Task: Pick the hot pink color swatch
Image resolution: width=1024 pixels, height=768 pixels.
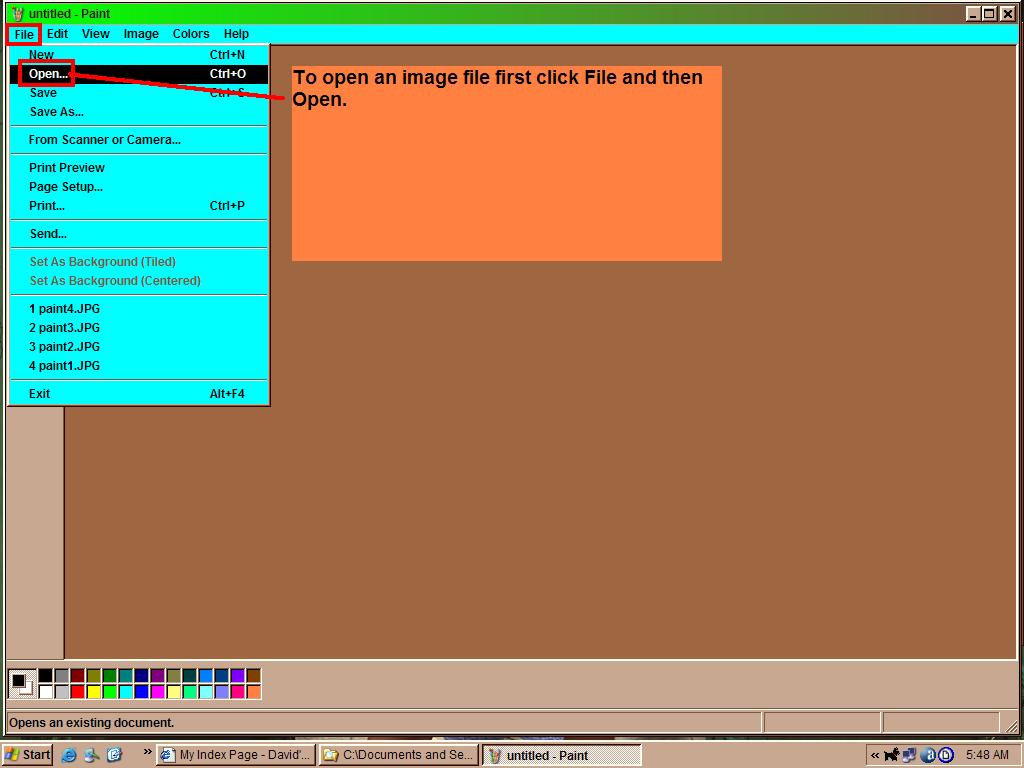Action: pos(237,692)
